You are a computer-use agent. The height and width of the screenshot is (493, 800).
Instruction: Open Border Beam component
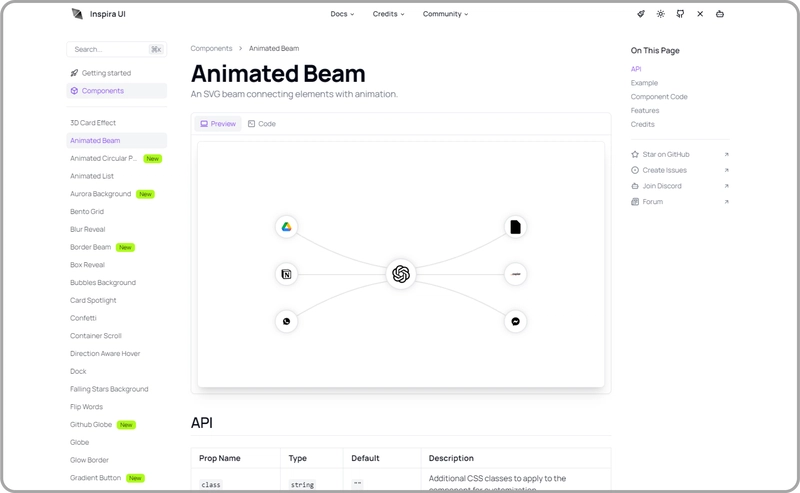pos(90,247)
